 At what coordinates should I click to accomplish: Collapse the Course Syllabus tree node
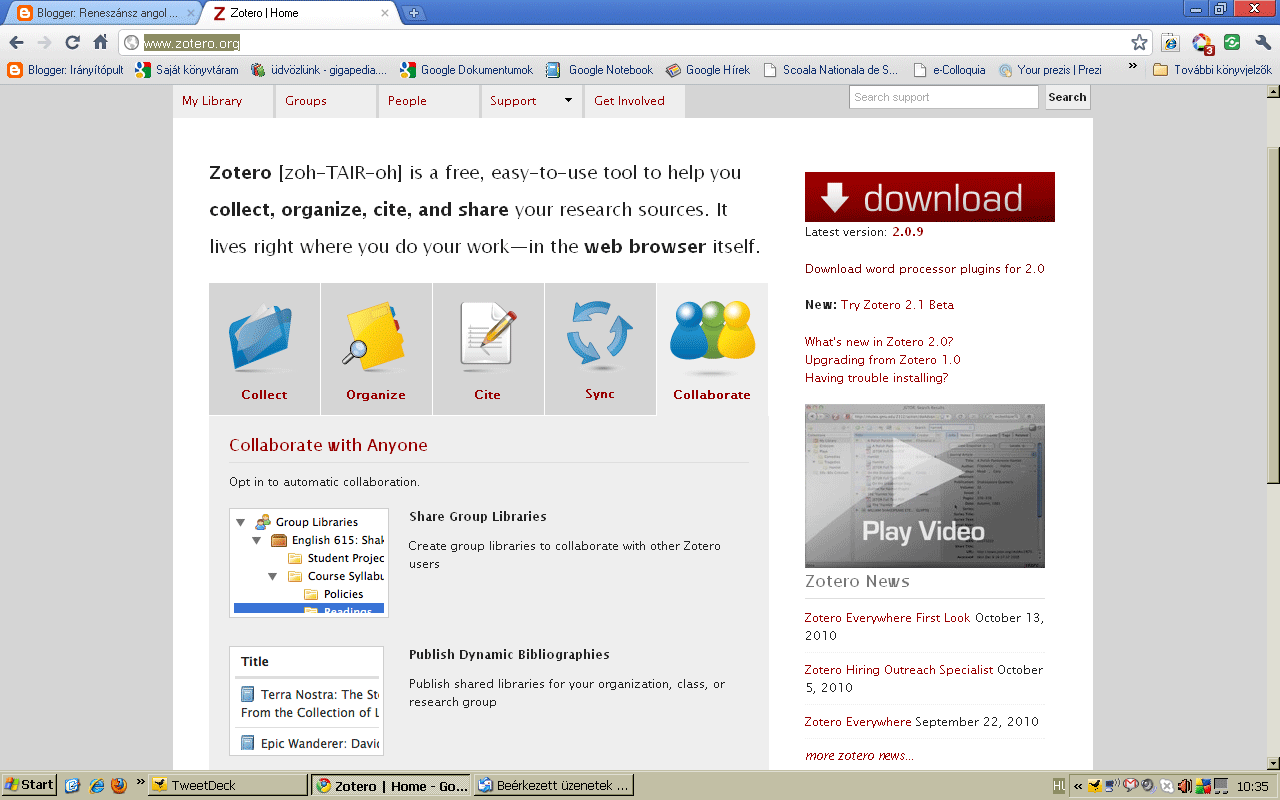click(x=273, y=576)
